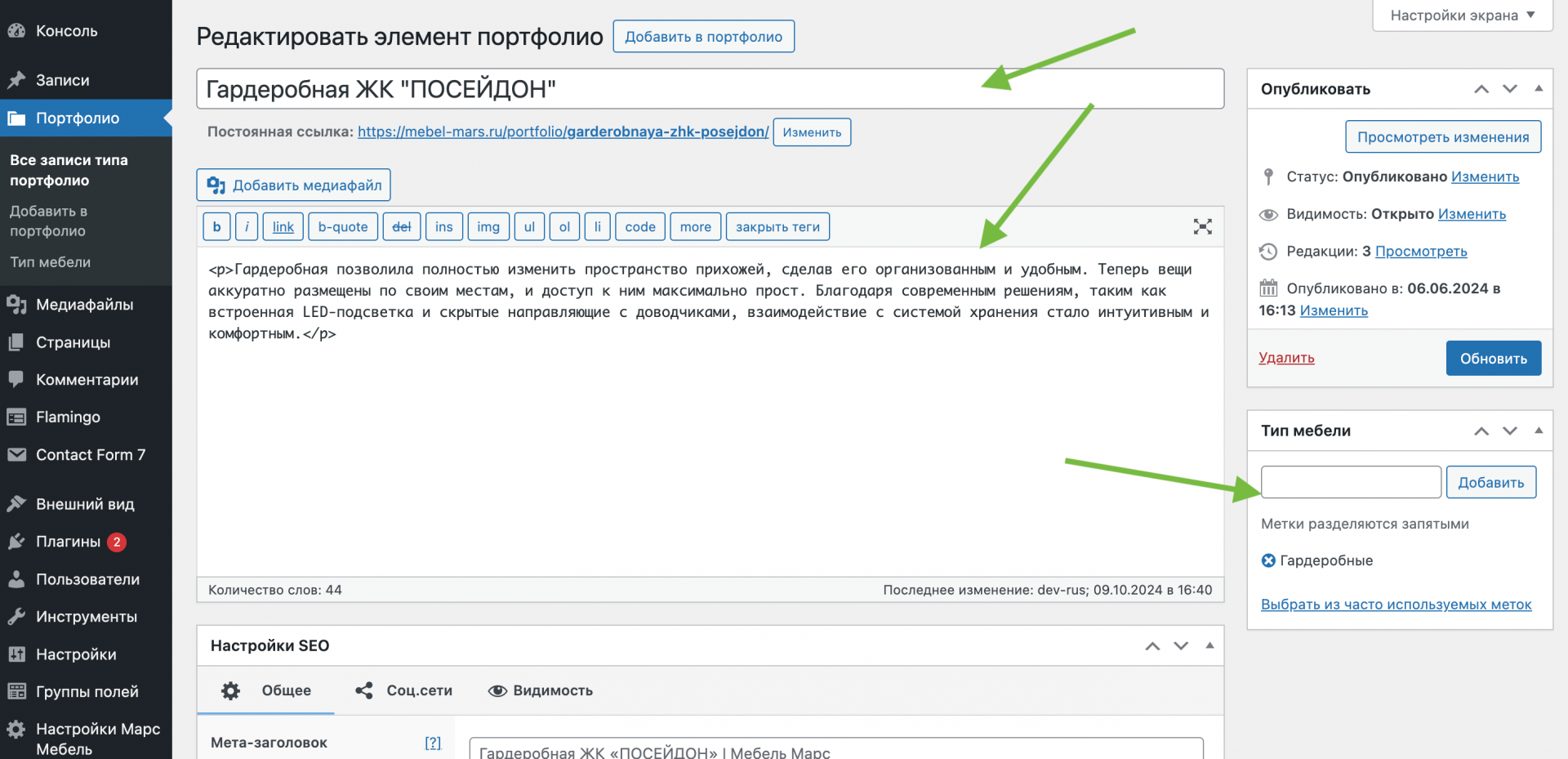Open Выбрать из часто используемых меток link
The height and width of the screenshot is (759, 1568).
click(x=1396, y=605)
